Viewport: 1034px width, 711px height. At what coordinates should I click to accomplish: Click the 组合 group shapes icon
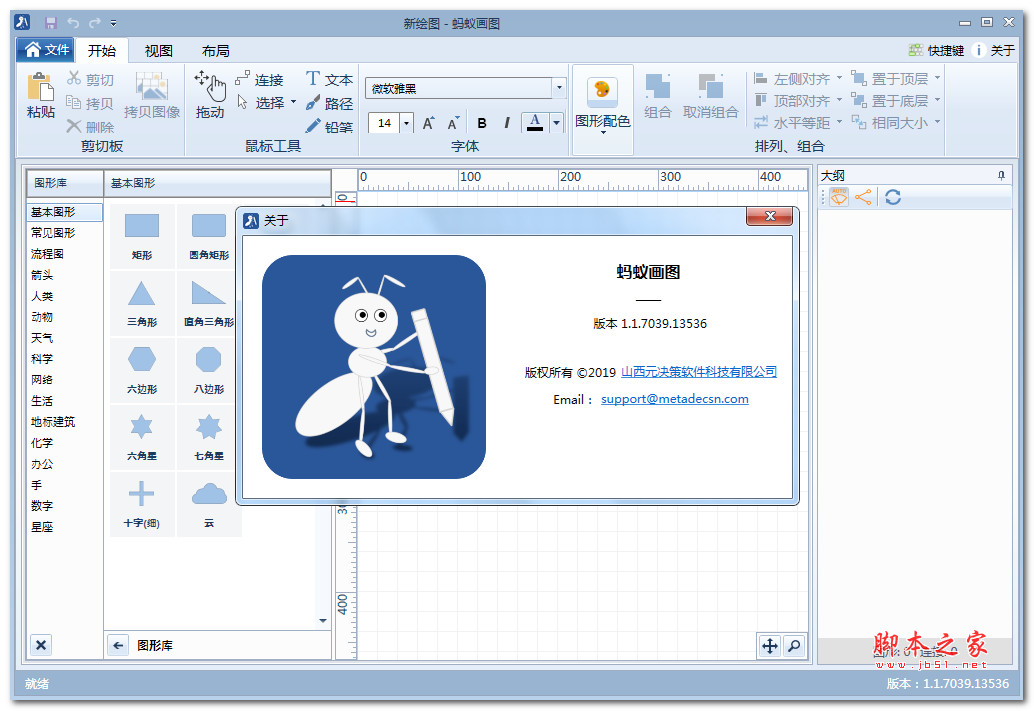point(657,86)
